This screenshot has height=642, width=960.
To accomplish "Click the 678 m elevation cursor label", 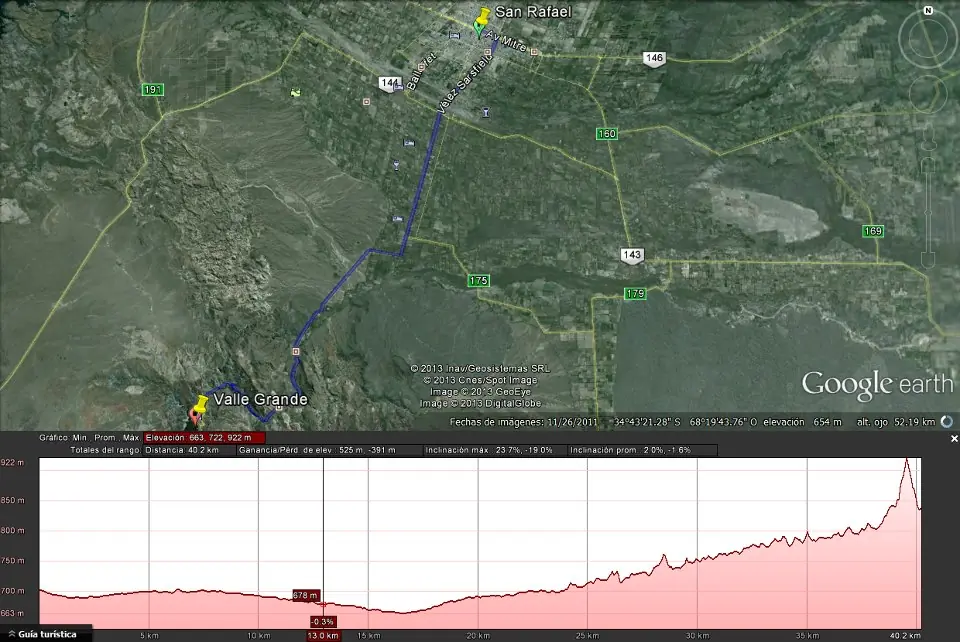I will 305,595.
